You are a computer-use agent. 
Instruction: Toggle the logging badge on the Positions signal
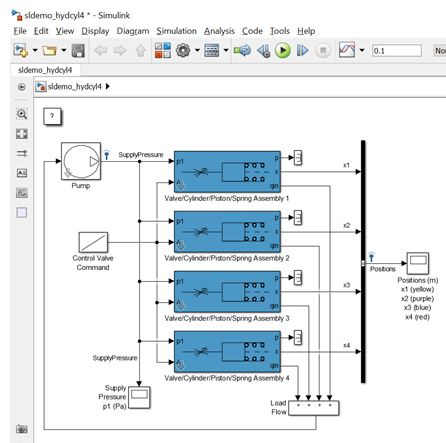click(x=372, y=257)
